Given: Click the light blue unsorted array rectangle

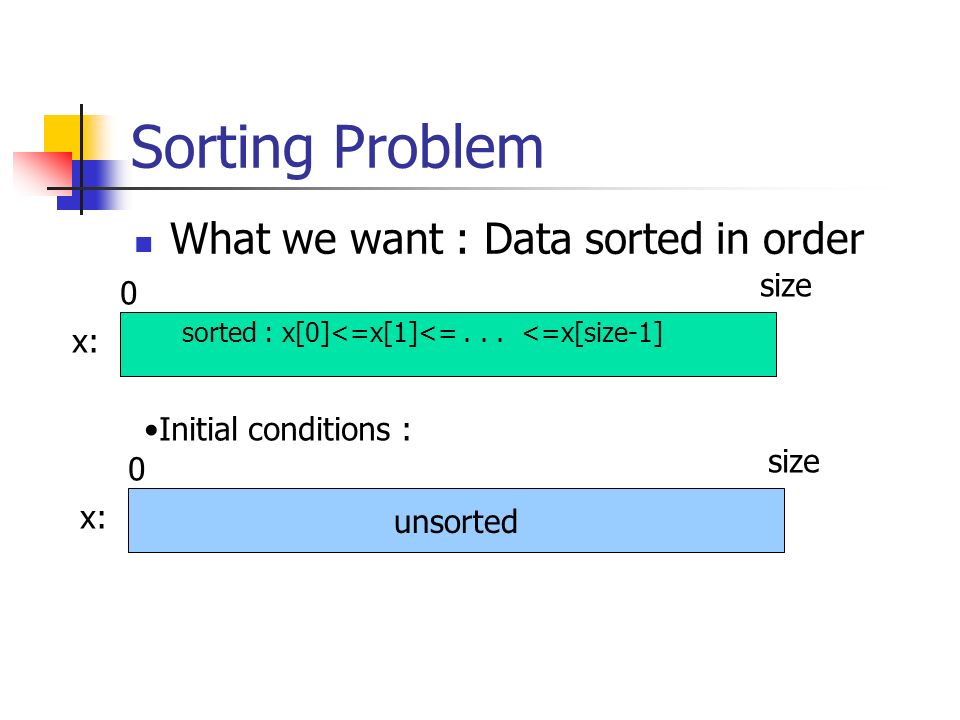Looking at the screenshot, I should [x=456, y=520].
